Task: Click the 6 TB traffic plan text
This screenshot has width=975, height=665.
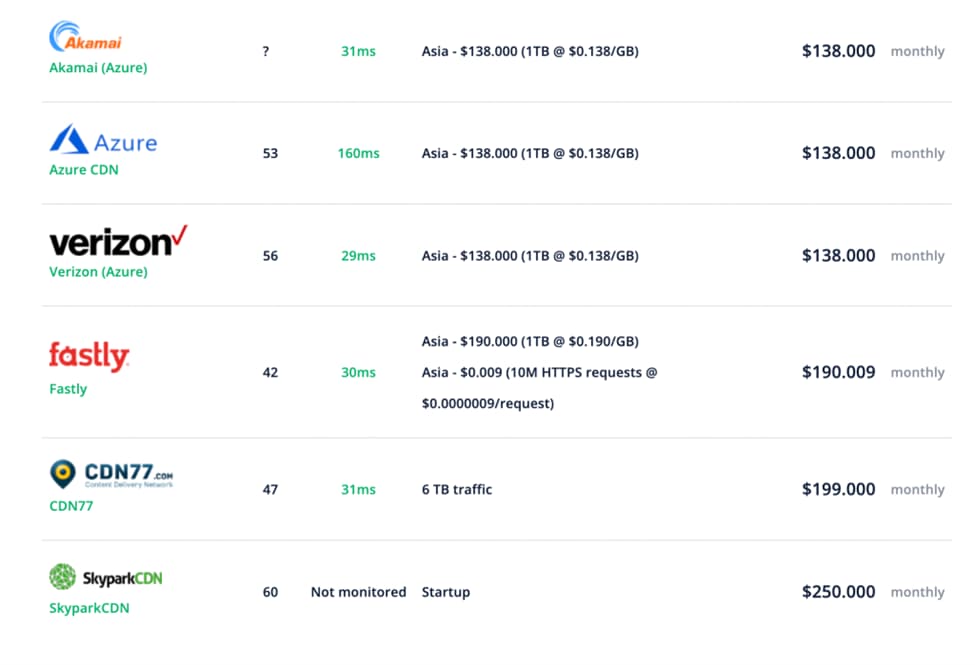Action: [457, 489]
